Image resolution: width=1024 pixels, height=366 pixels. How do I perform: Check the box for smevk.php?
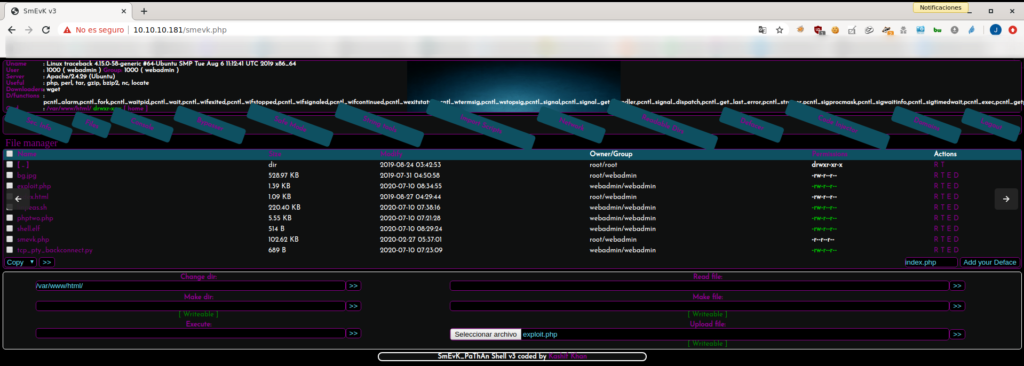click(9, 239)
